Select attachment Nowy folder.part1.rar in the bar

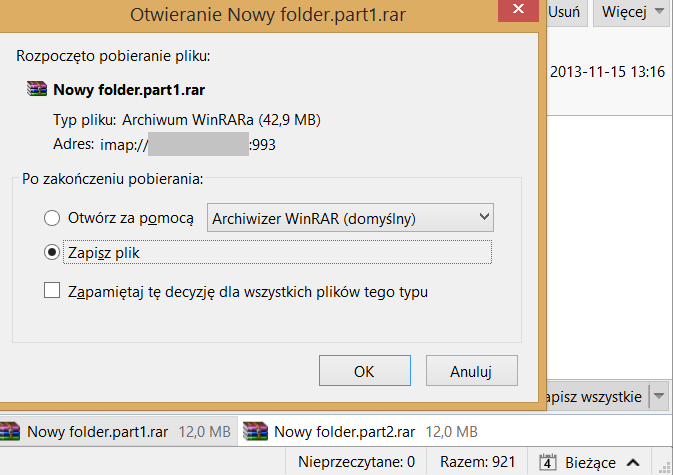(118, 431)
